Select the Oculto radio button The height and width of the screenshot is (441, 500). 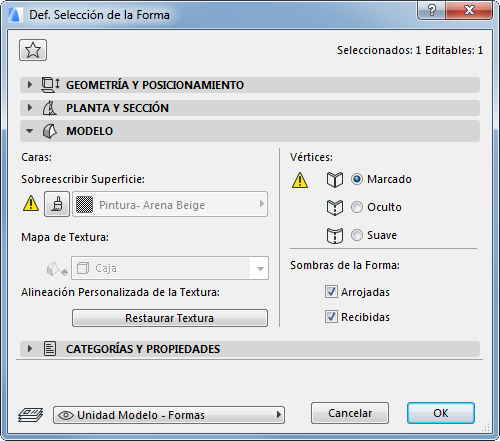tap(357, 207)
